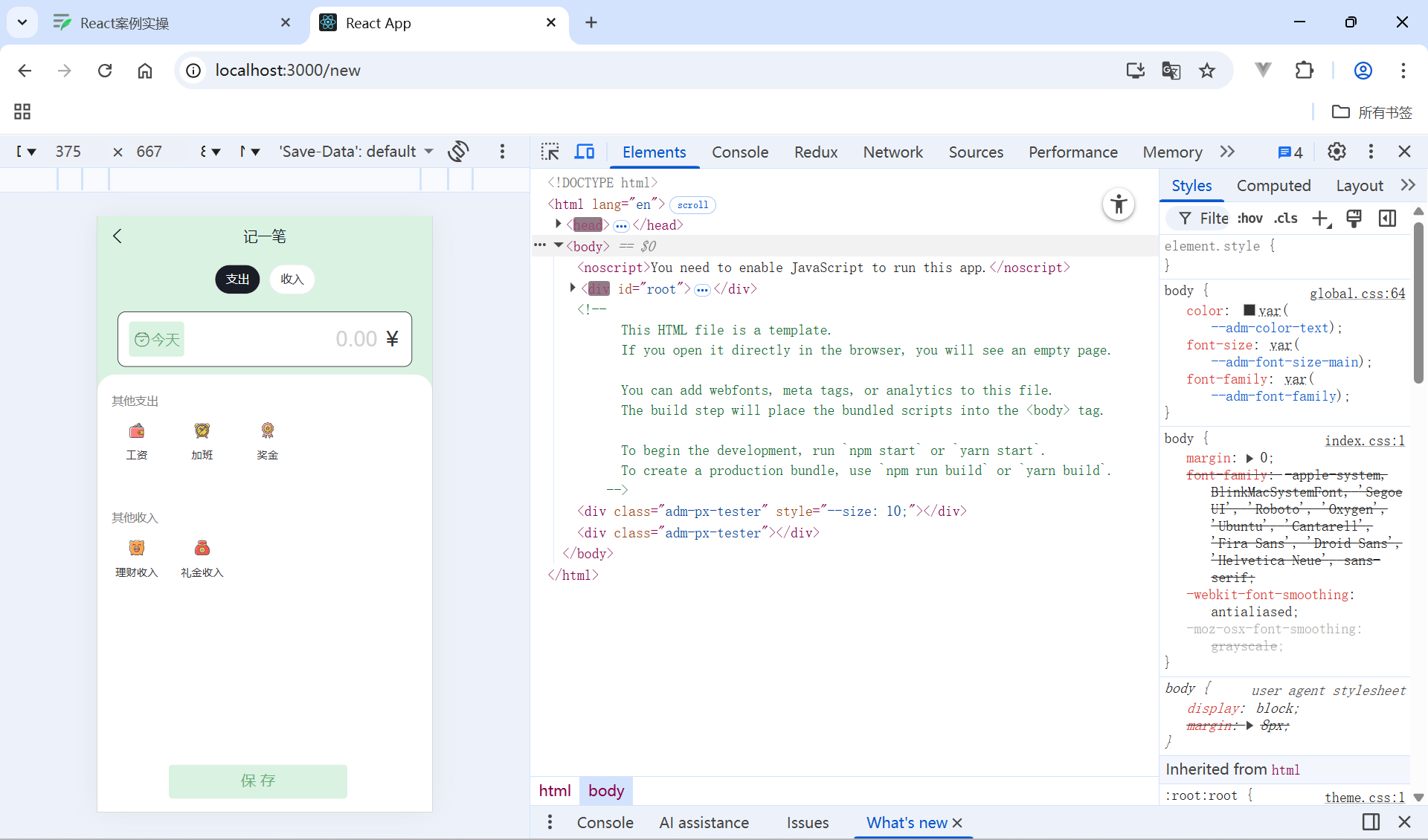The width and height of the screenshot is (1428, 840).
Task: Select the 加班 overtime category icon
Action: click(202, 431)
